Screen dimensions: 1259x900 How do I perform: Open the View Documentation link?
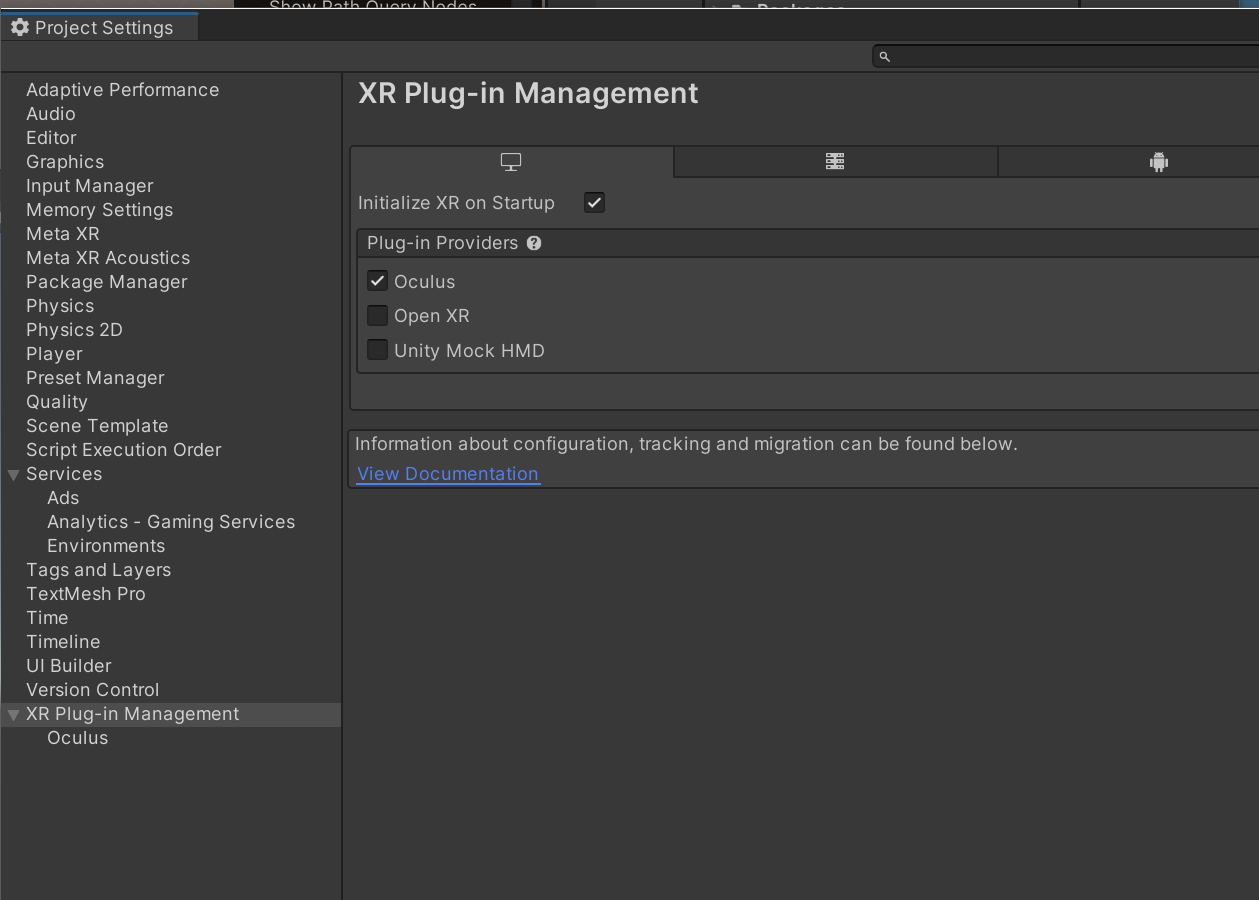[x=448, y=474]
